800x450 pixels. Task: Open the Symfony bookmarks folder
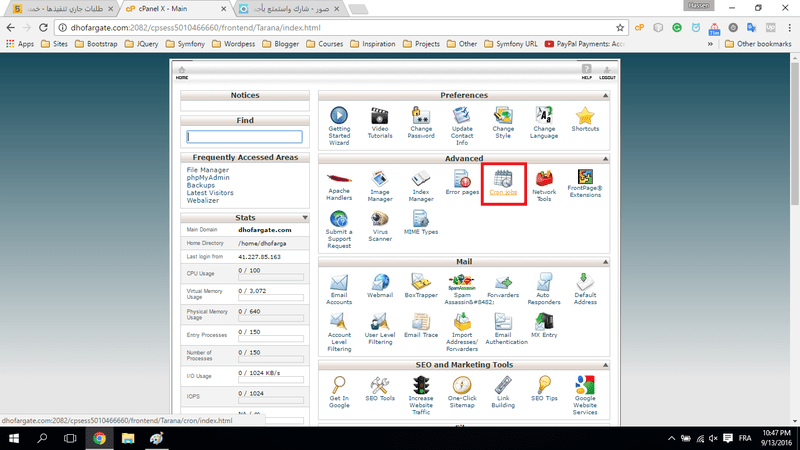click(185, 44)
